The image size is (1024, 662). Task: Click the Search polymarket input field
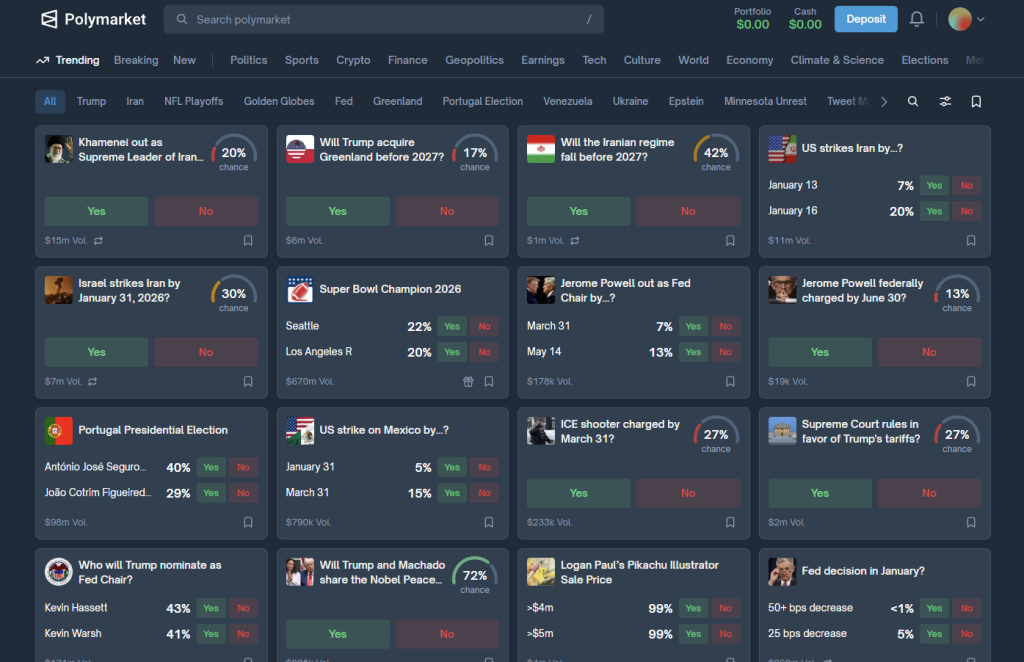tap(384, 19)
